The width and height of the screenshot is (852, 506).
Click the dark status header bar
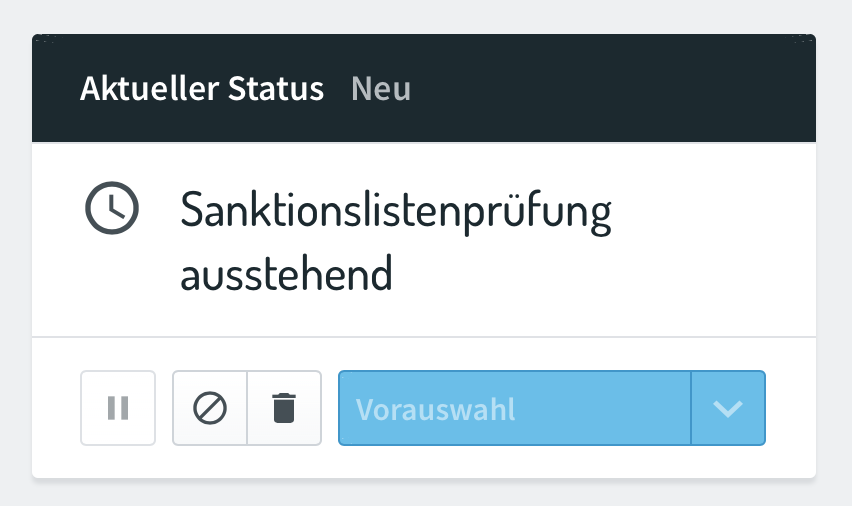pyautogui.click(x=424, y=88)
